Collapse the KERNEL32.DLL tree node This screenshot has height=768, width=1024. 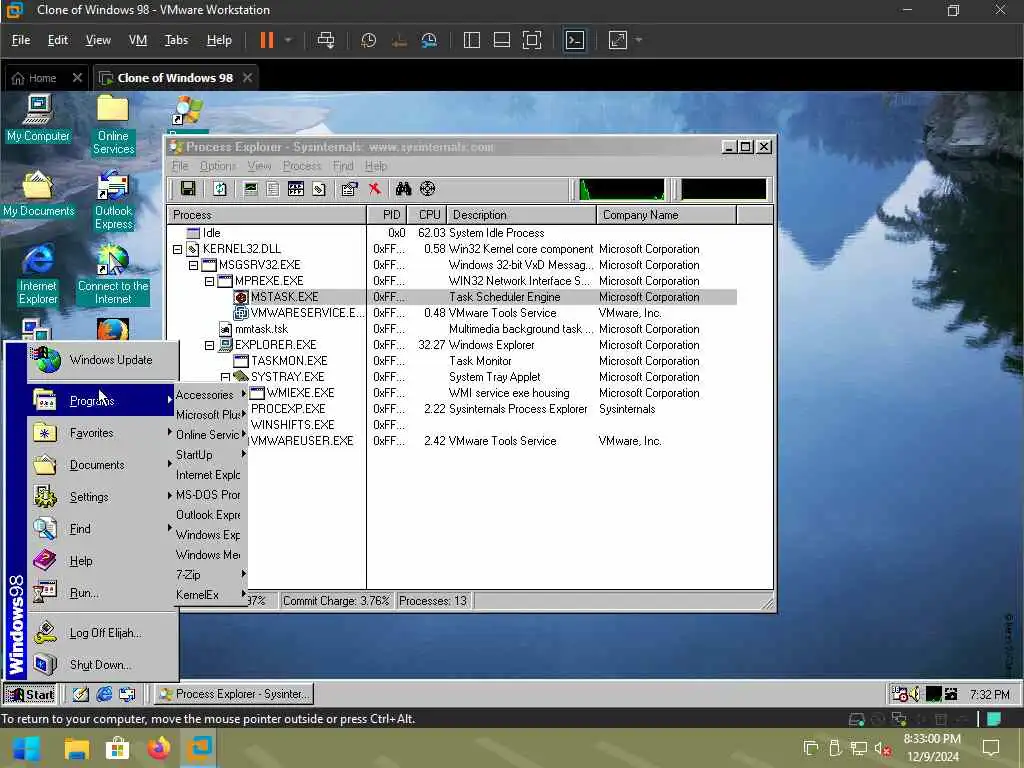click(177, 249)
